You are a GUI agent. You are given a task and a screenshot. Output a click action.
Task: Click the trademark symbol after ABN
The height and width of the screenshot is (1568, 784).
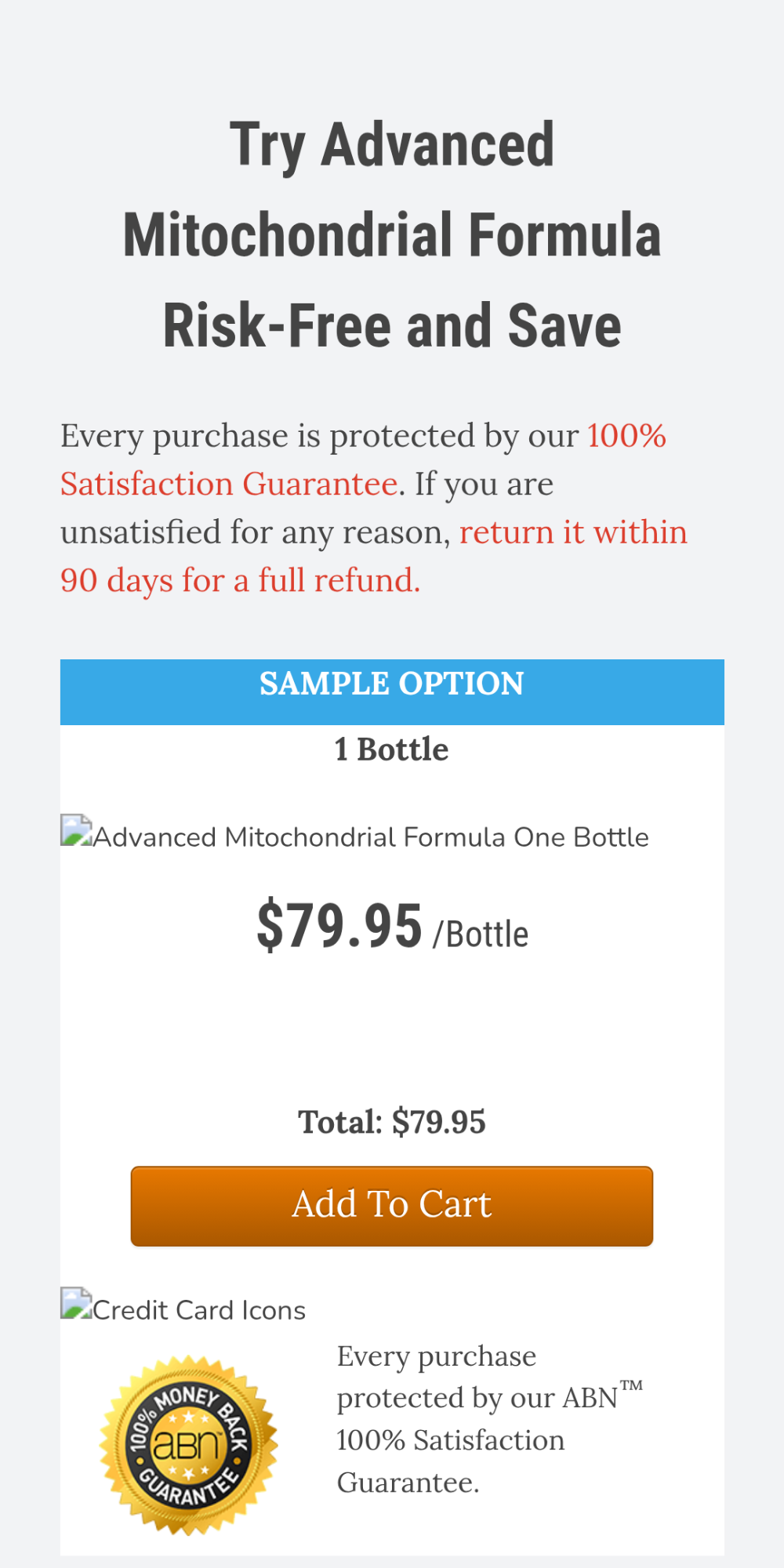pos(631,1386)
